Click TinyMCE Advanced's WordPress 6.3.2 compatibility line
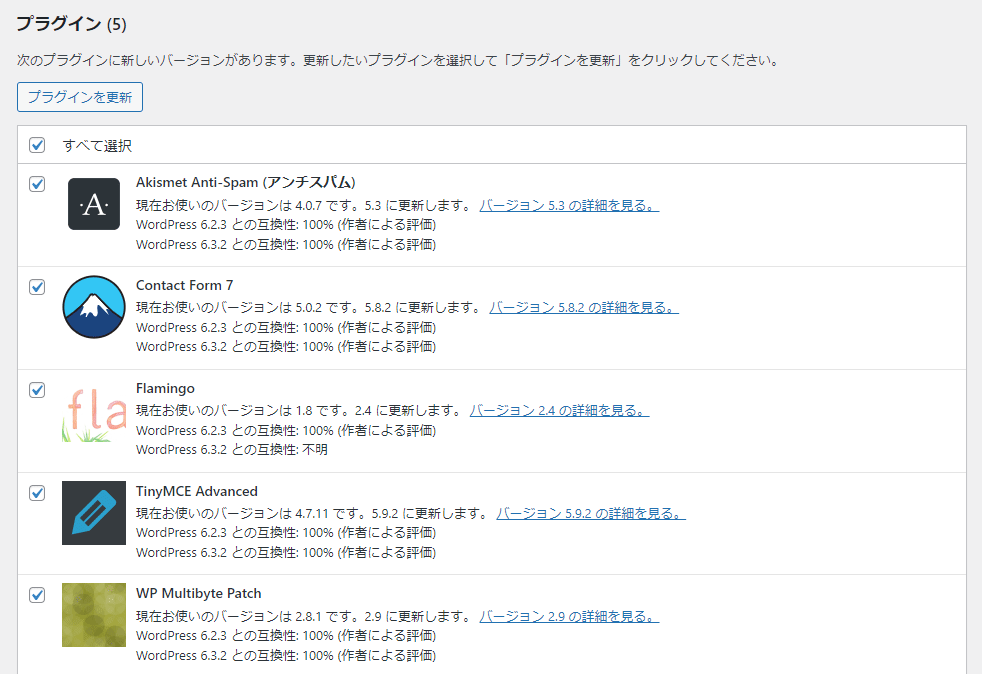 [x=286, y=552]
